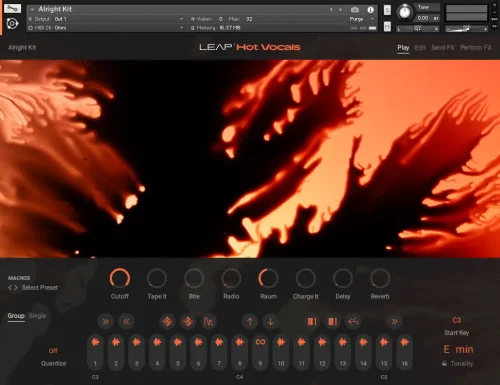Change the E min tonality setting
Image resolution: width=500 pixels, height=385 pixels.
click(458, 349)
